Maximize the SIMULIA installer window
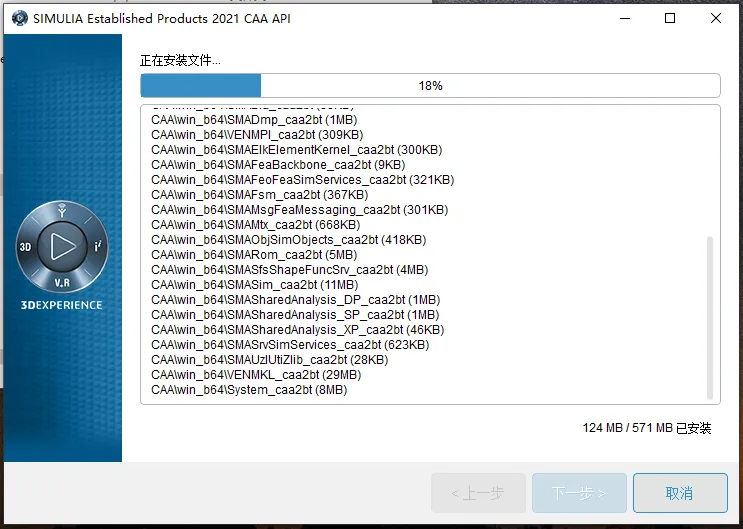 point(670,18)
